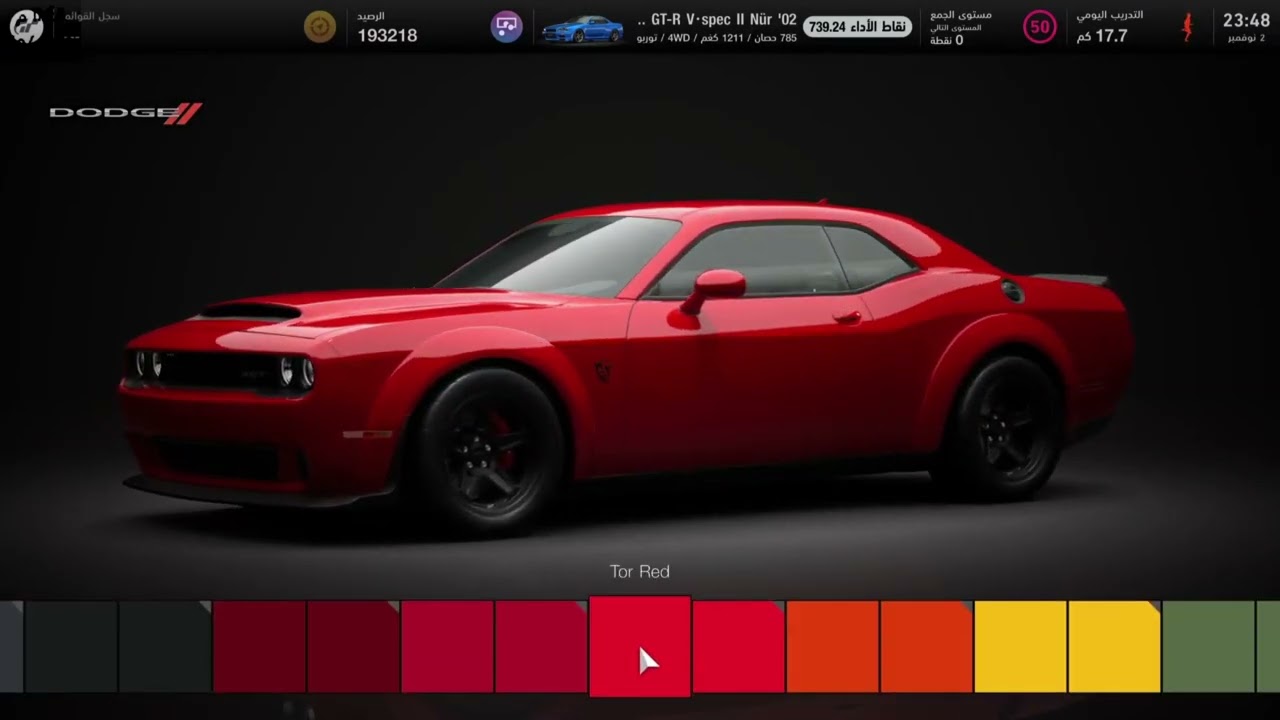Click the blue GT-R car thumbnail
The width and height of the screenshot is (1280, 720).
click(582, 29)
